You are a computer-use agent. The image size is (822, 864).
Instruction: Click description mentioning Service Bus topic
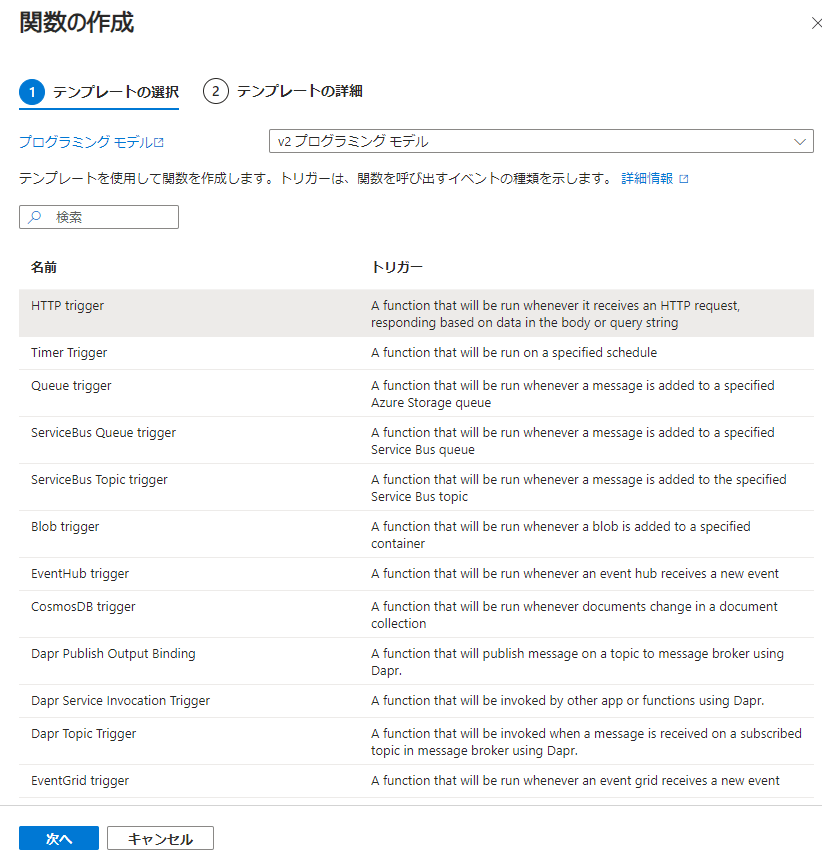click(x=578, y=488)
